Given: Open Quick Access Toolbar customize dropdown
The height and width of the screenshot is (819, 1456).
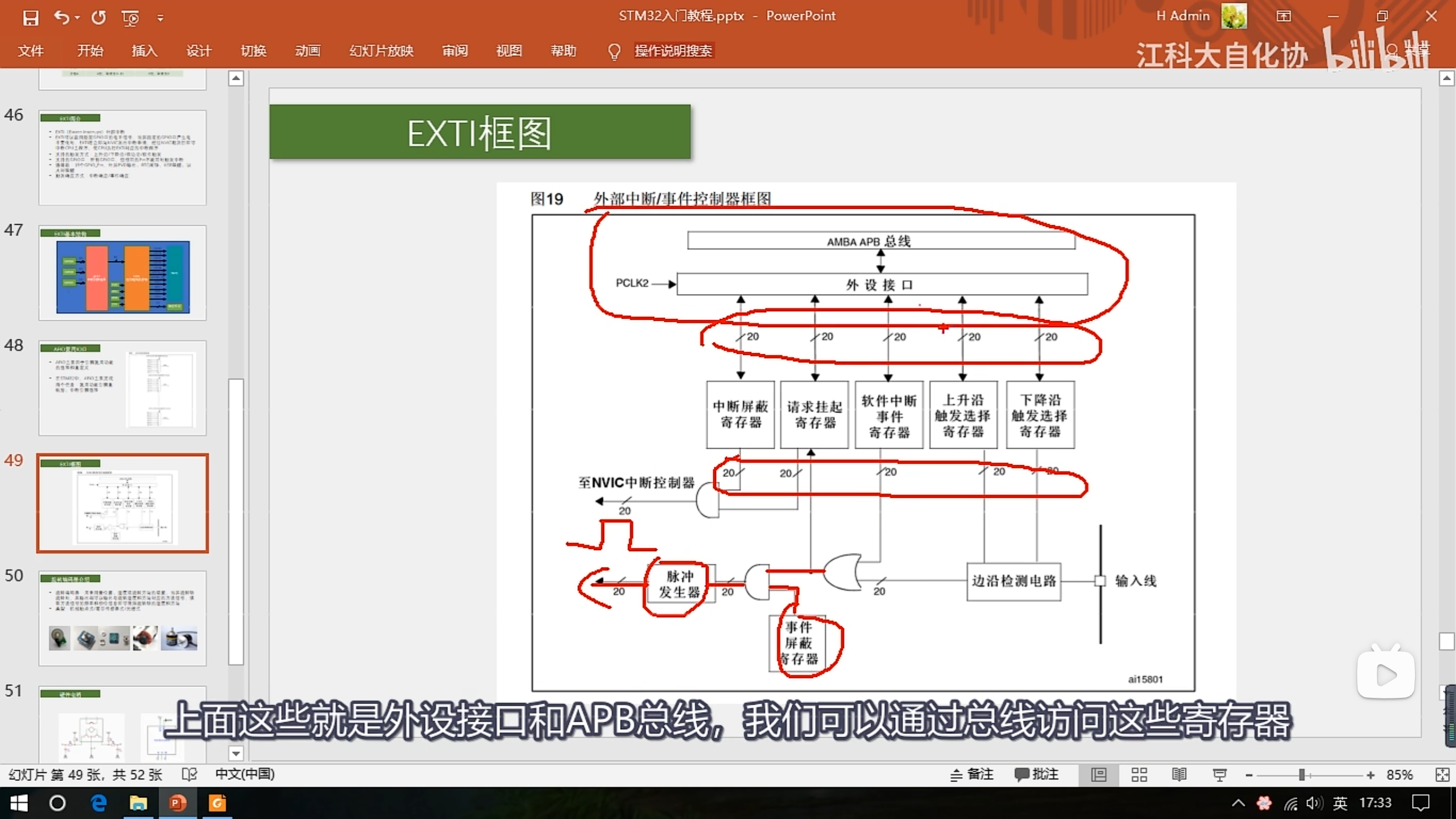Looking at the screenshot, I should tap(160, 18).
